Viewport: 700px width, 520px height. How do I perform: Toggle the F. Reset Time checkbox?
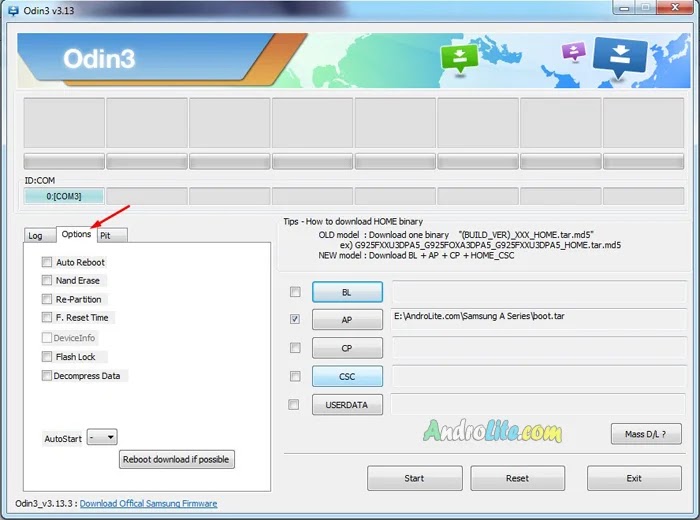coord(46,317)
